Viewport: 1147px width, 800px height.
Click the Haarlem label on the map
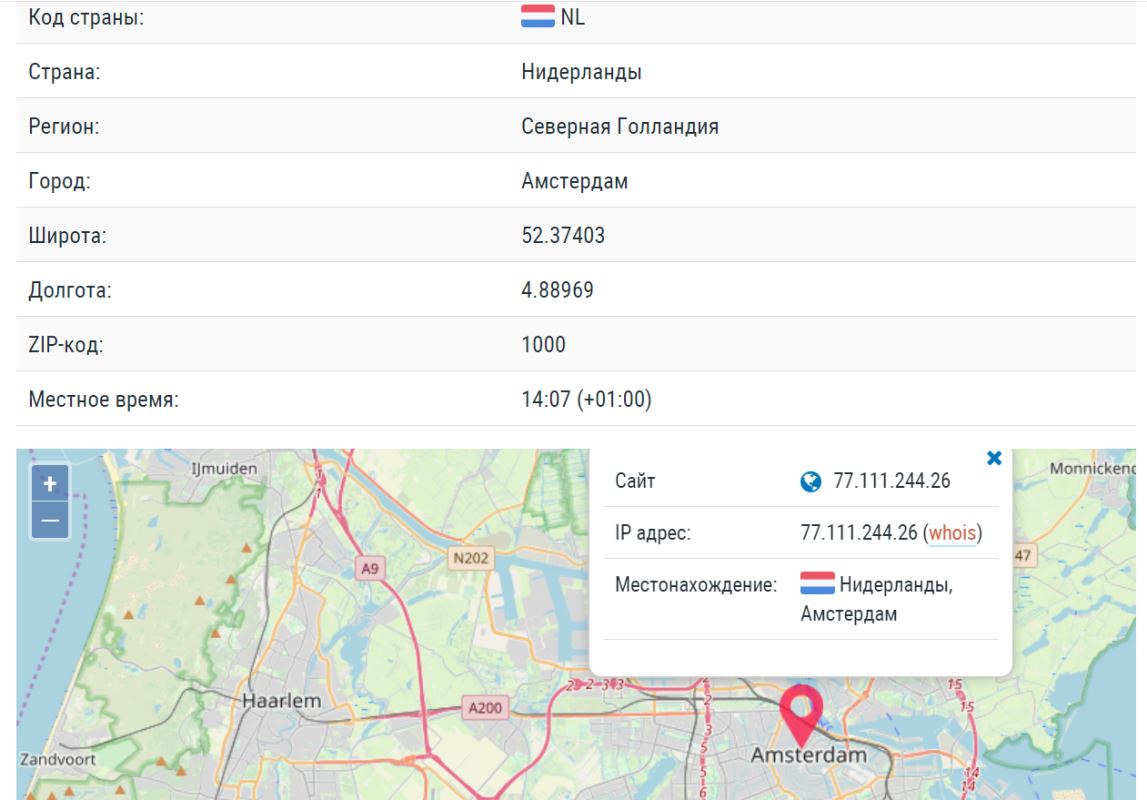282,700
